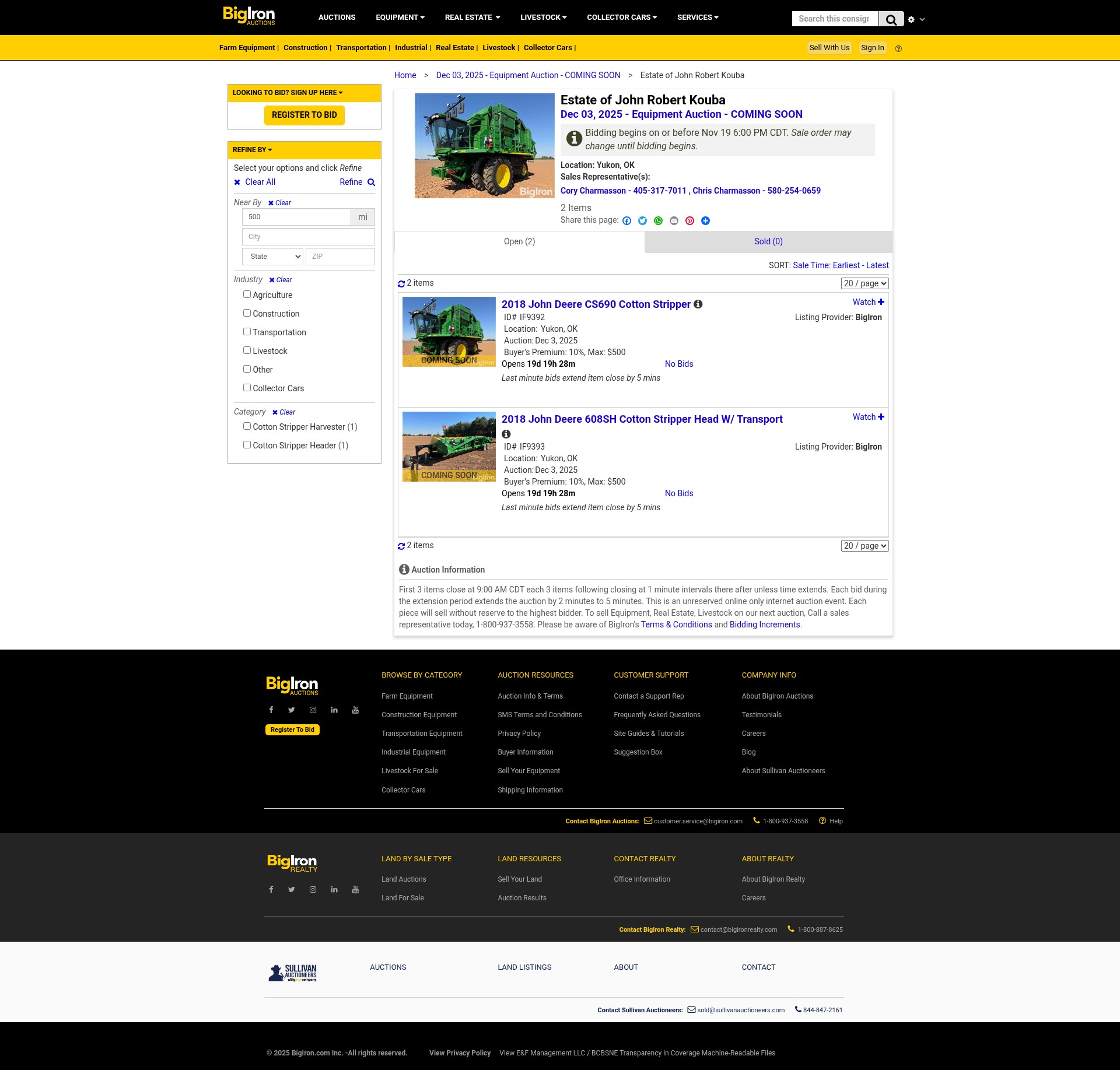This screenshot has width=1120, height=1070.
Task: Open 2018 John Deere 608SH Cotton Stripper Head title
Action: 642,420
